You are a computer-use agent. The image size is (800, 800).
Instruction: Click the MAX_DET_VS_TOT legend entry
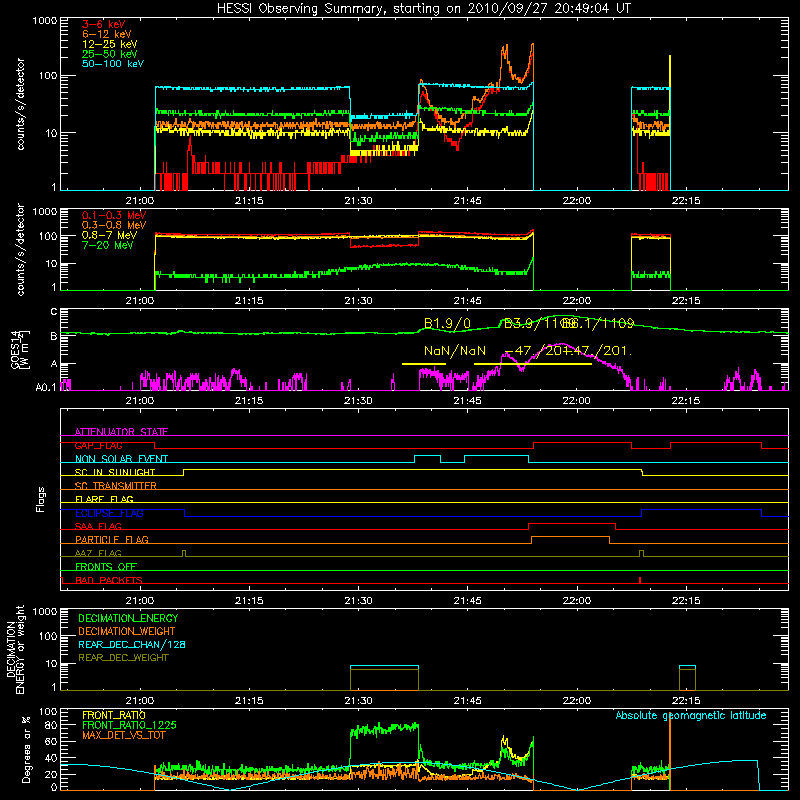123,735
